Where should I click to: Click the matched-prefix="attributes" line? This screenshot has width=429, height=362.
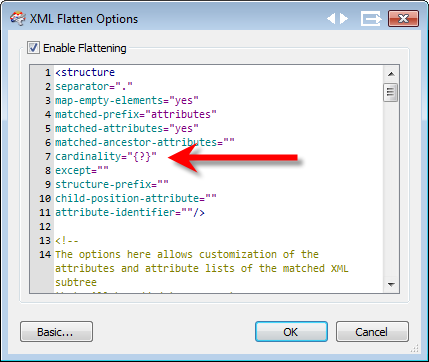tap(136, 114)
